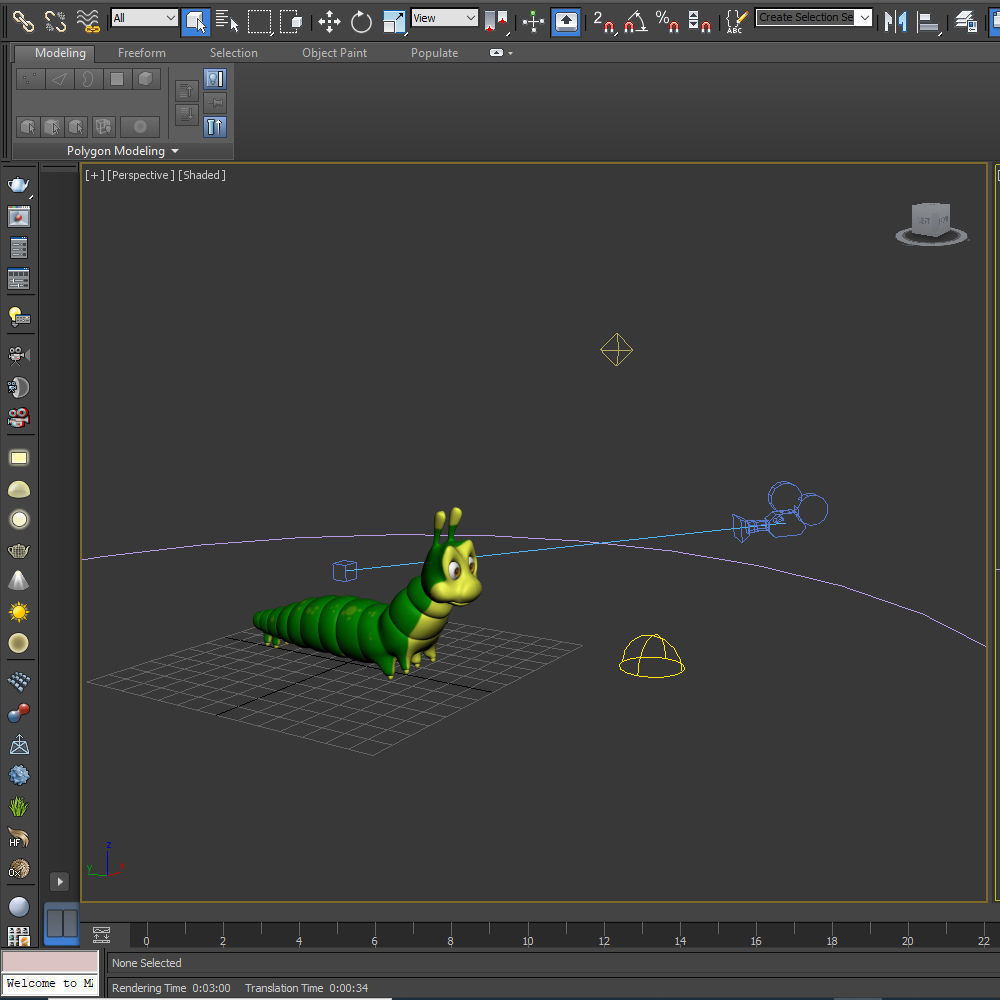Click the pink MAXScript listener field
1000x1000 pixels.
(x=50, y=961)
